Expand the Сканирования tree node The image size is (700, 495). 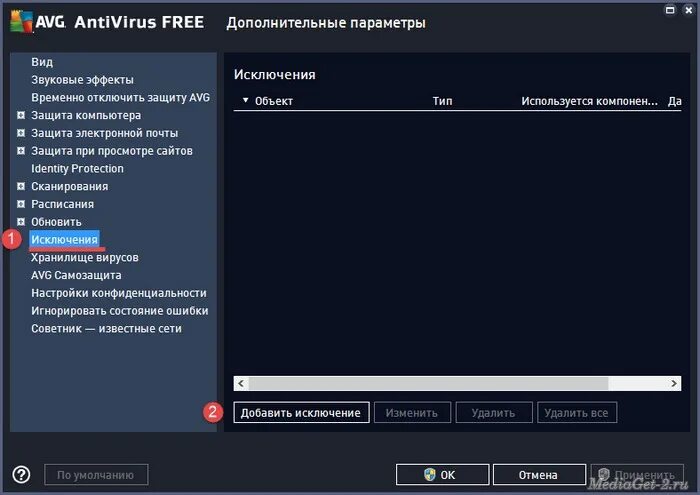click(x=21, y=186)
